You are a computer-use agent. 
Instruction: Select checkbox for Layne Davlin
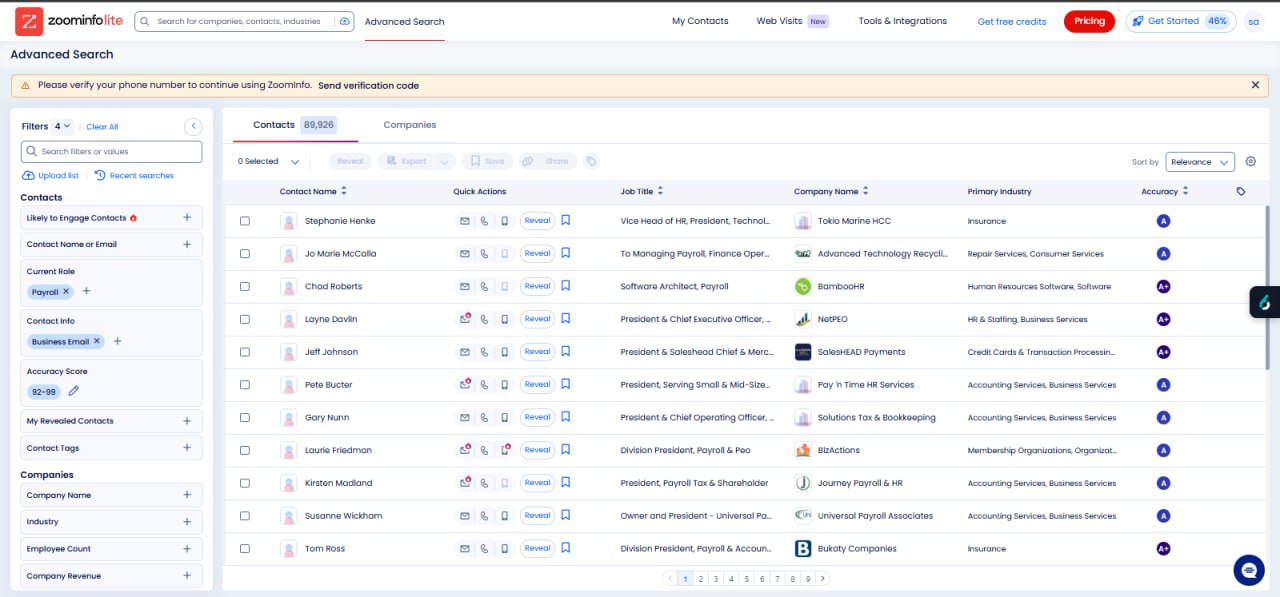[x=245, y=320]
